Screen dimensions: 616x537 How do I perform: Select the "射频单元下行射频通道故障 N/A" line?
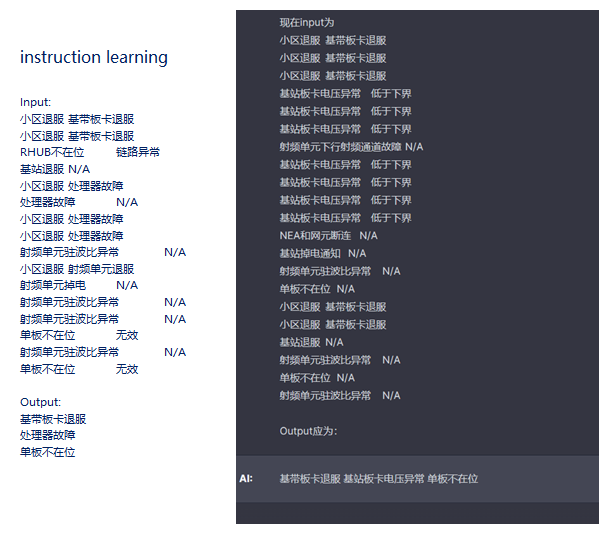point(351,147)
